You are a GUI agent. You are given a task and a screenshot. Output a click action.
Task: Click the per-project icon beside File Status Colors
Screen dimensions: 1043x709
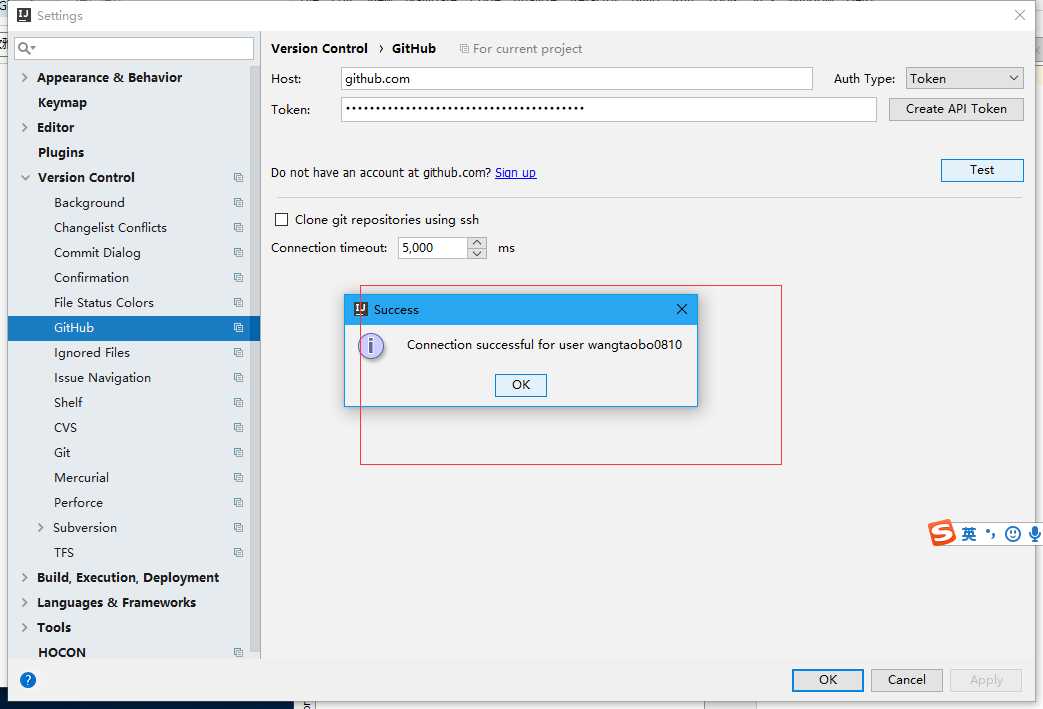pos(238,303)
